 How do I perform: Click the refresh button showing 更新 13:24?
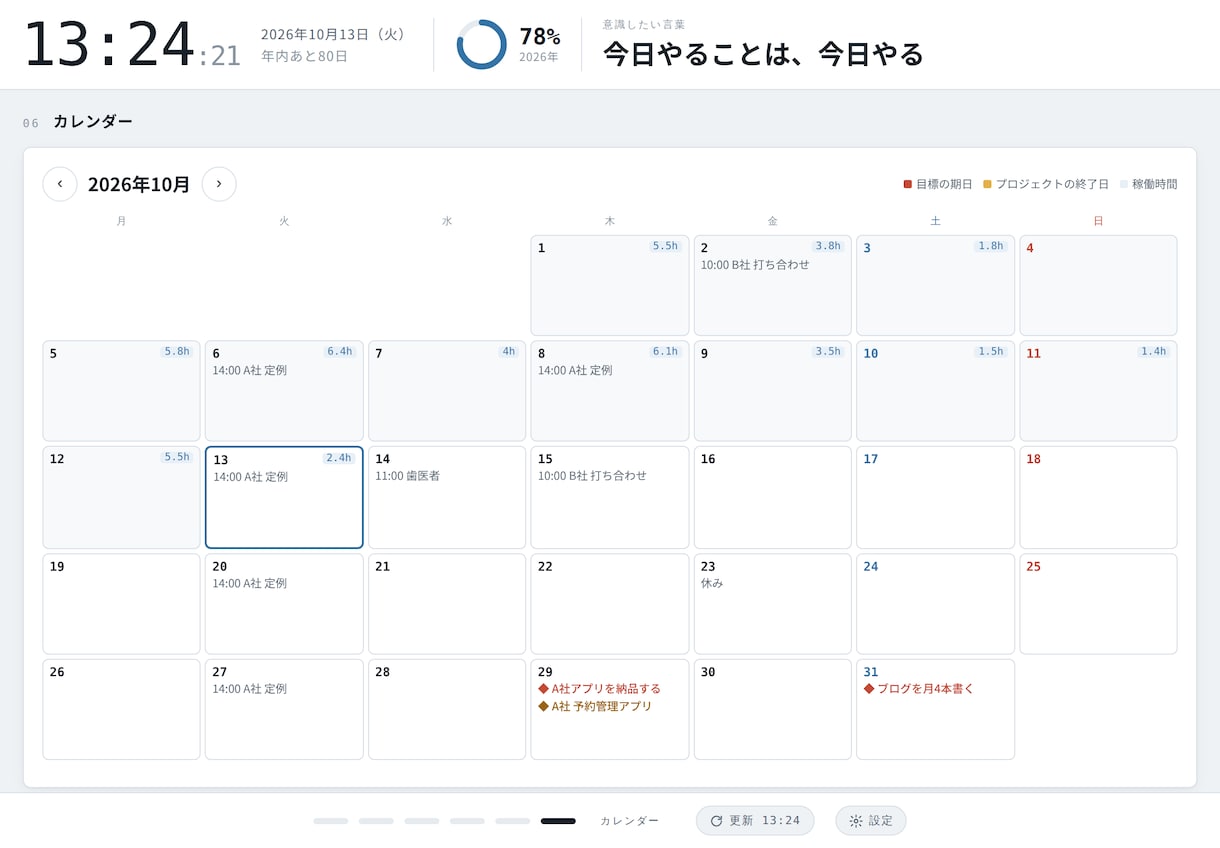(755, 820)
